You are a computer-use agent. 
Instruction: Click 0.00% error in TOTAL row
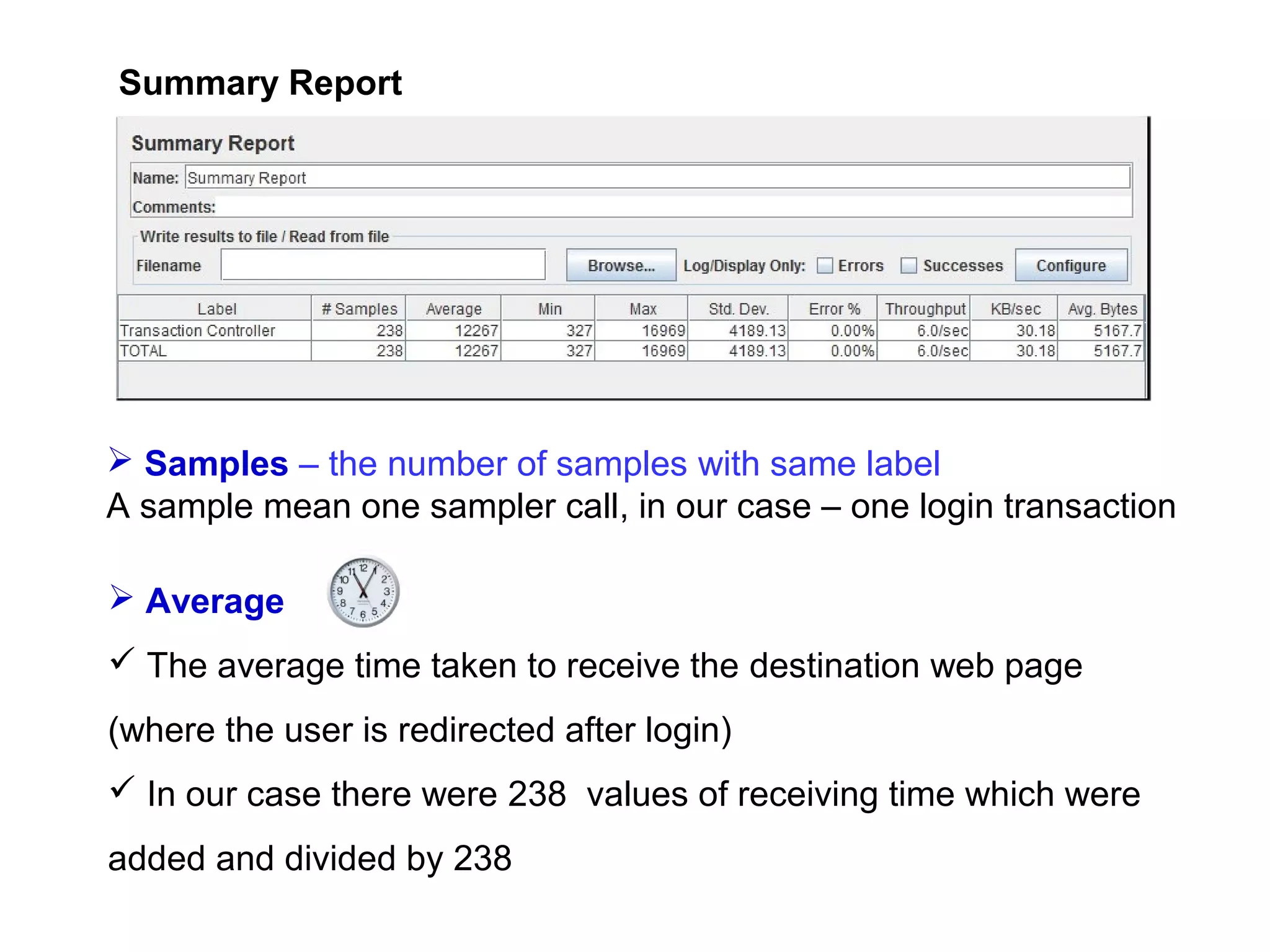(853, 351)
